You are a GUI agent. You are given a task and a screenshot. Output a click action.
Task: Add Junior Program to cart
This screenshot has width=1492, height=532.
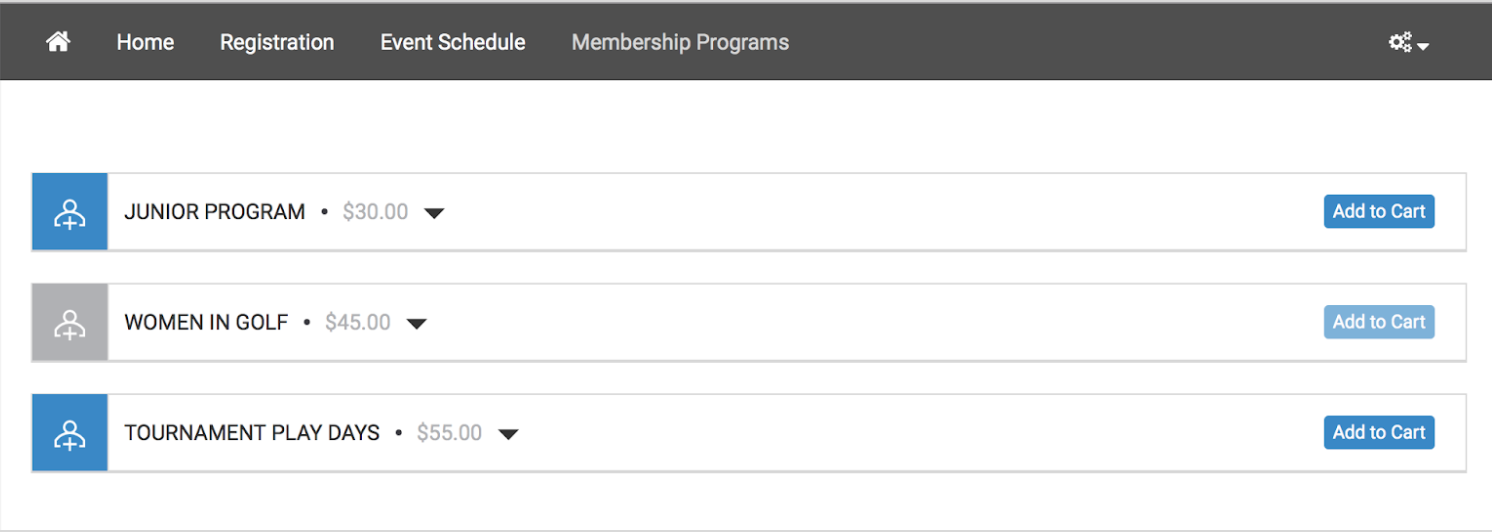click(1379, 211)
